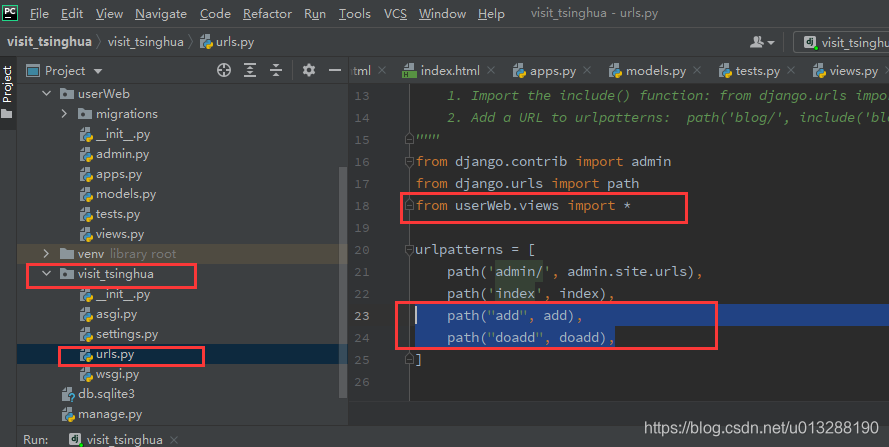Image resolution: width=889 pixels, height=447 pixels.
Task: Open the Code menu
Action: [215, 14]
